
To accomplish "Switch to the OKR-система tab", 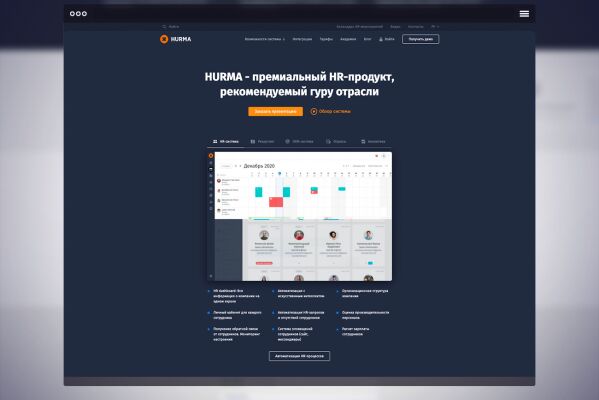I will (x=300, y=141).
